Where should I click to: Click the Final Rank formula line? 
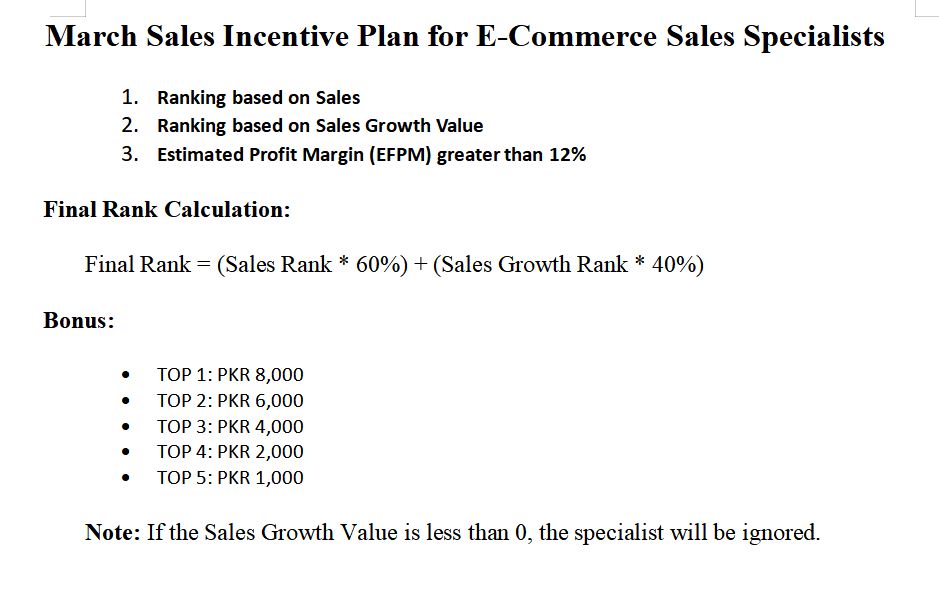[x=394, y=264]
